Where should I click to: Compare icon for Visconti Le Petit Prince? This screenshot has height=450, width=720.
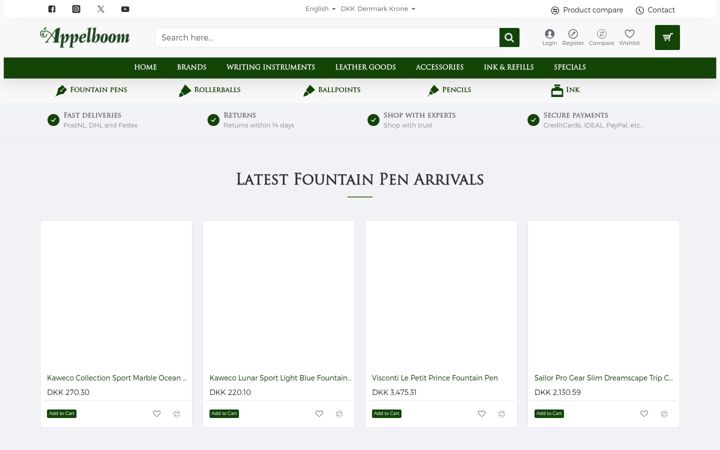[x=502, y=414]
